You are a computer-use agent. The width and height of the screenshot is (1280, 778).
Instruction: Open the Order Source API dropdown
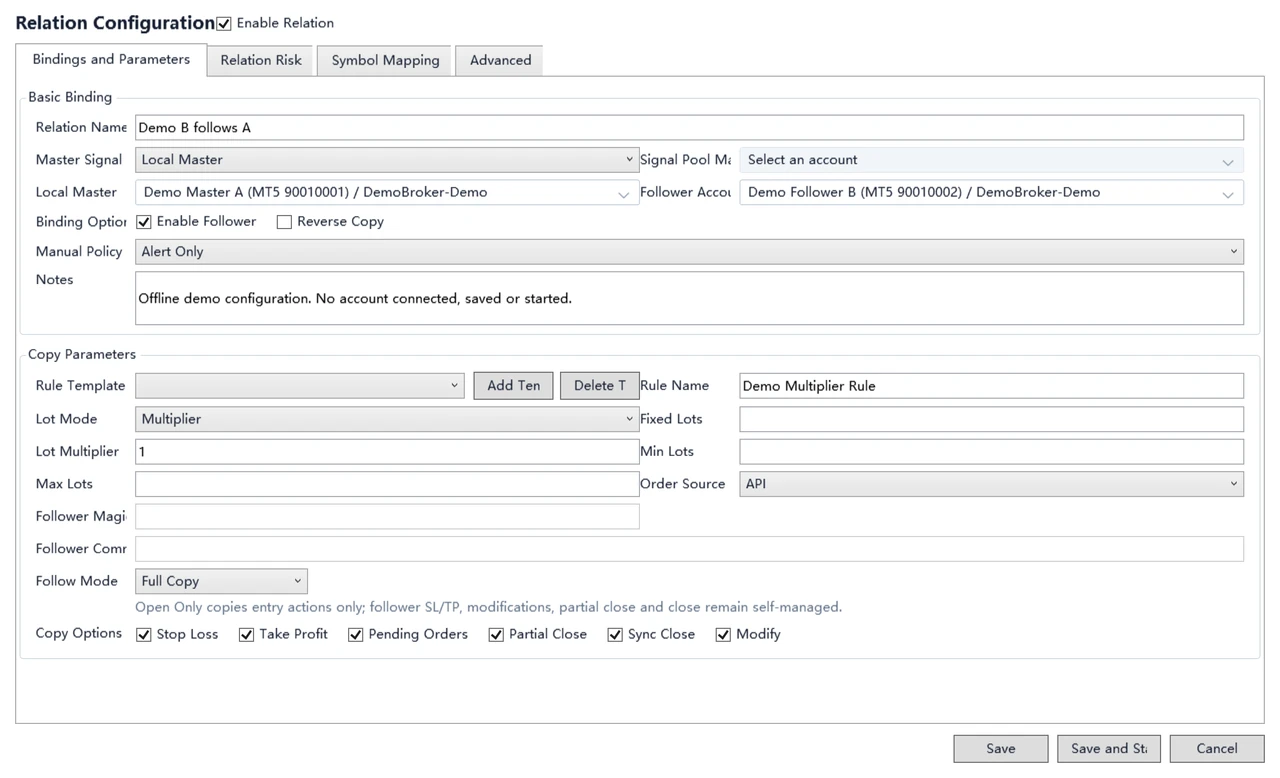[991, 484]
